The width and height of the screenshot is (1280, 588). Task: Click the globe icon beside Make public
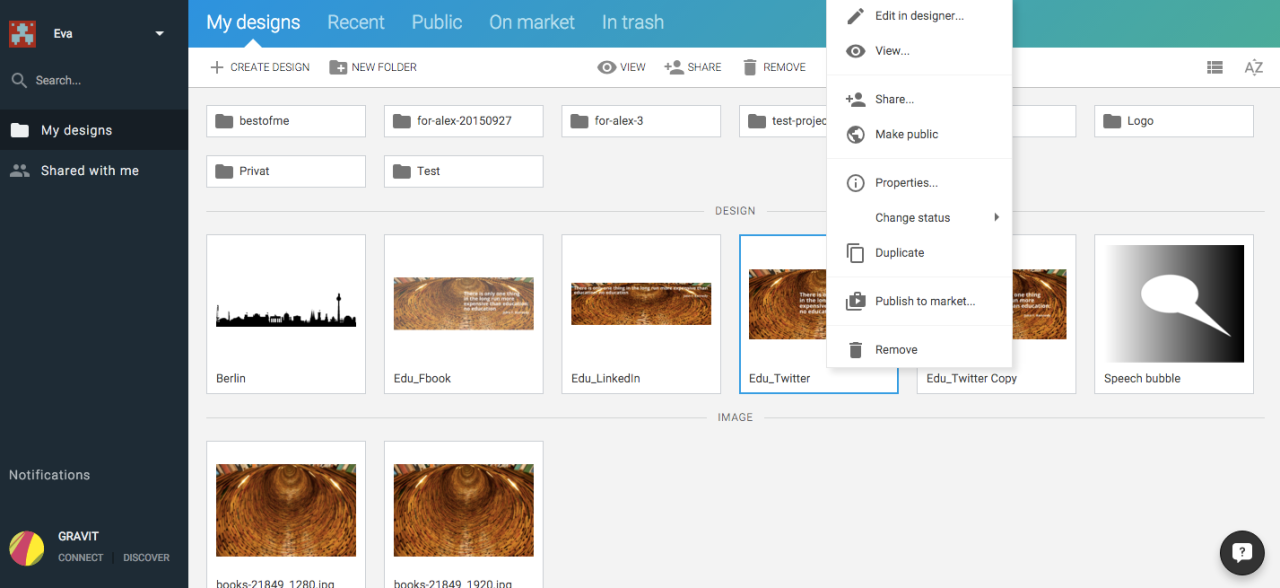click(855, 134)
